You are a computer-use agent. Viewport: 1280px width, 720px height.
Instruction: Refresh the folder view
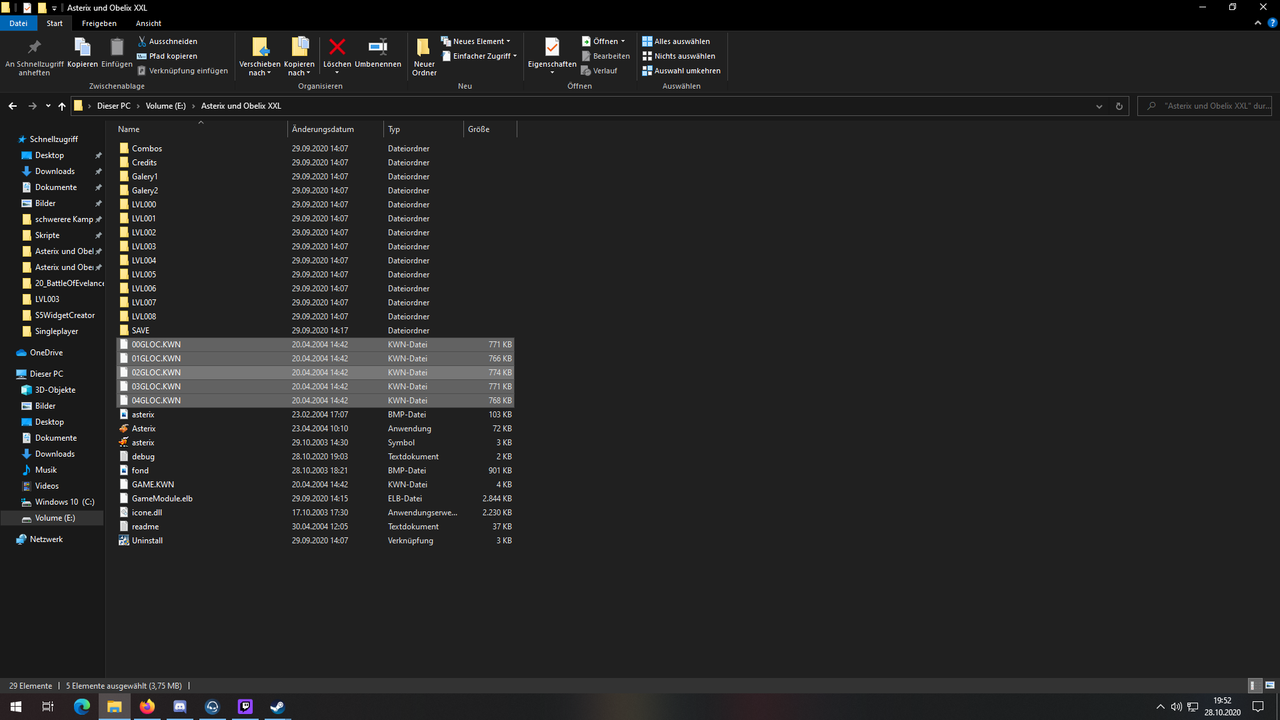pos(1120,106)
